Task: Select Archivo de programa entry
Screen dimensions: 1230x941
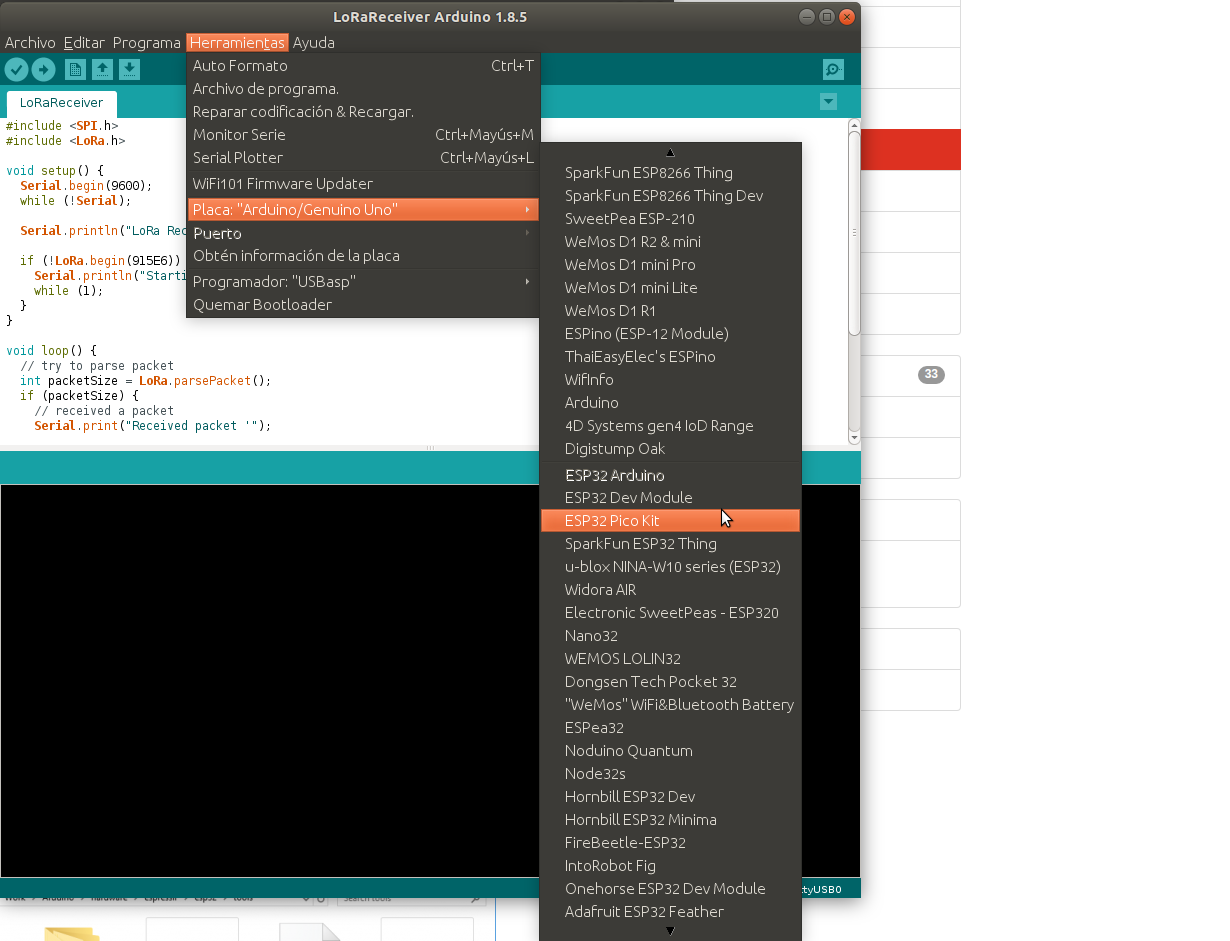Action: point(363,89)
